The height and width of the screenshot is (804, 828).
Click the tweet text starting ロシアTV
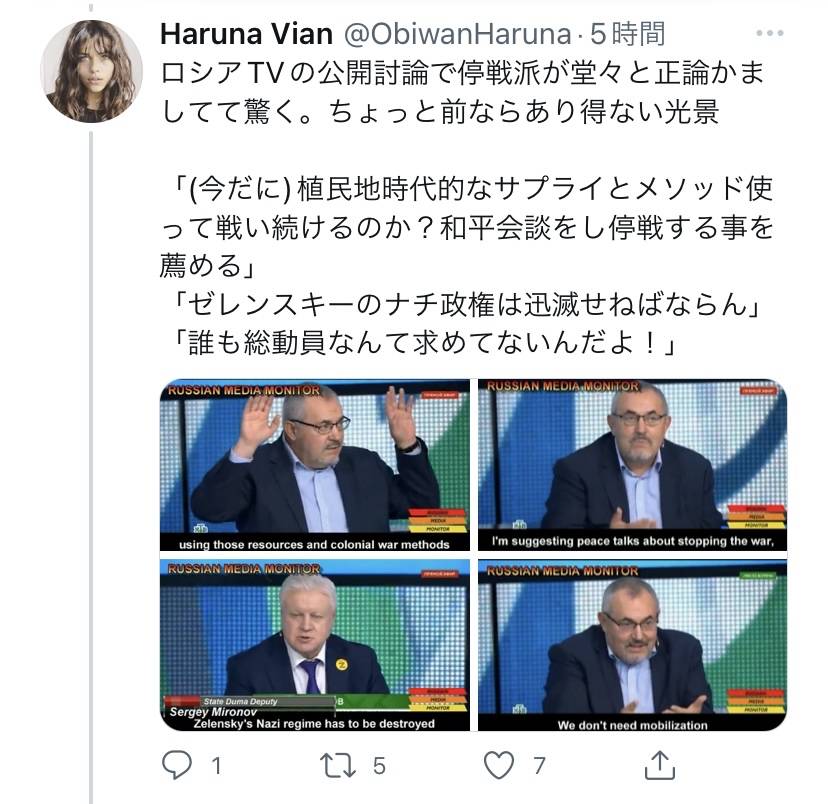tap(463, 92)
